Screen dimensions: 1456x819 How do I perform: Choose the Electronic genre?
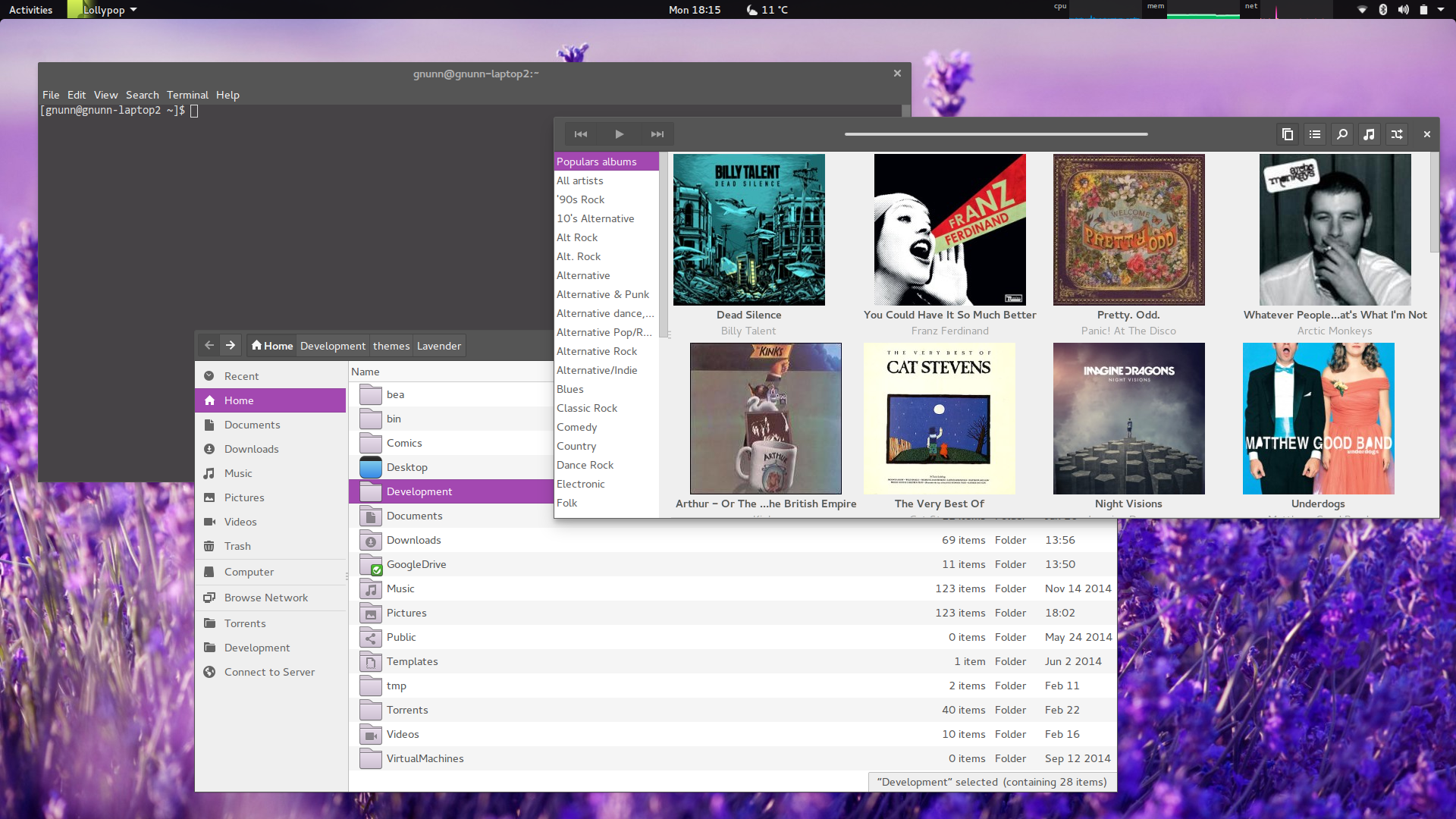pos(607,484)
